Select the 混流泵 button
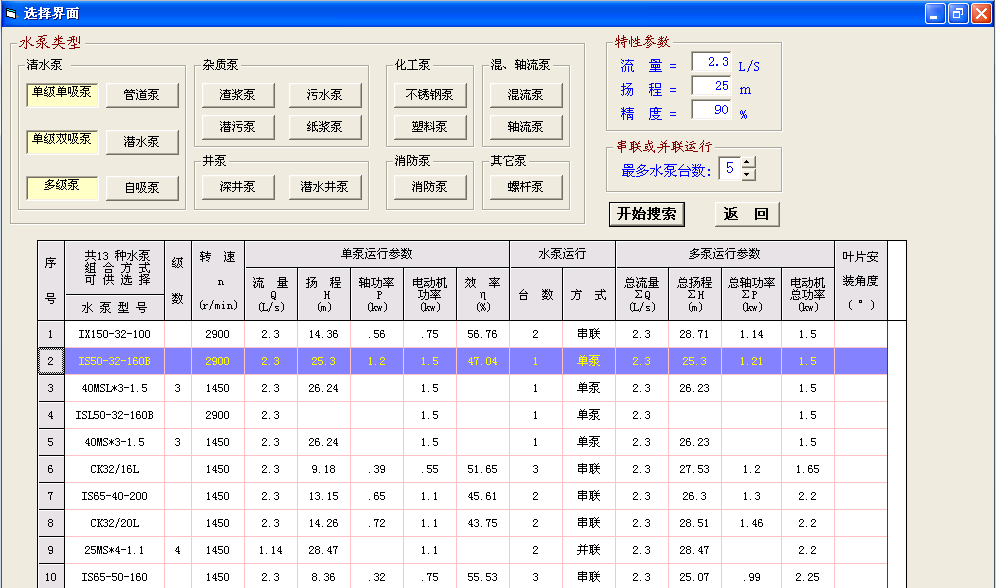Image resolution: width=996 pixels, height=588 pixels. pos(526,95)
